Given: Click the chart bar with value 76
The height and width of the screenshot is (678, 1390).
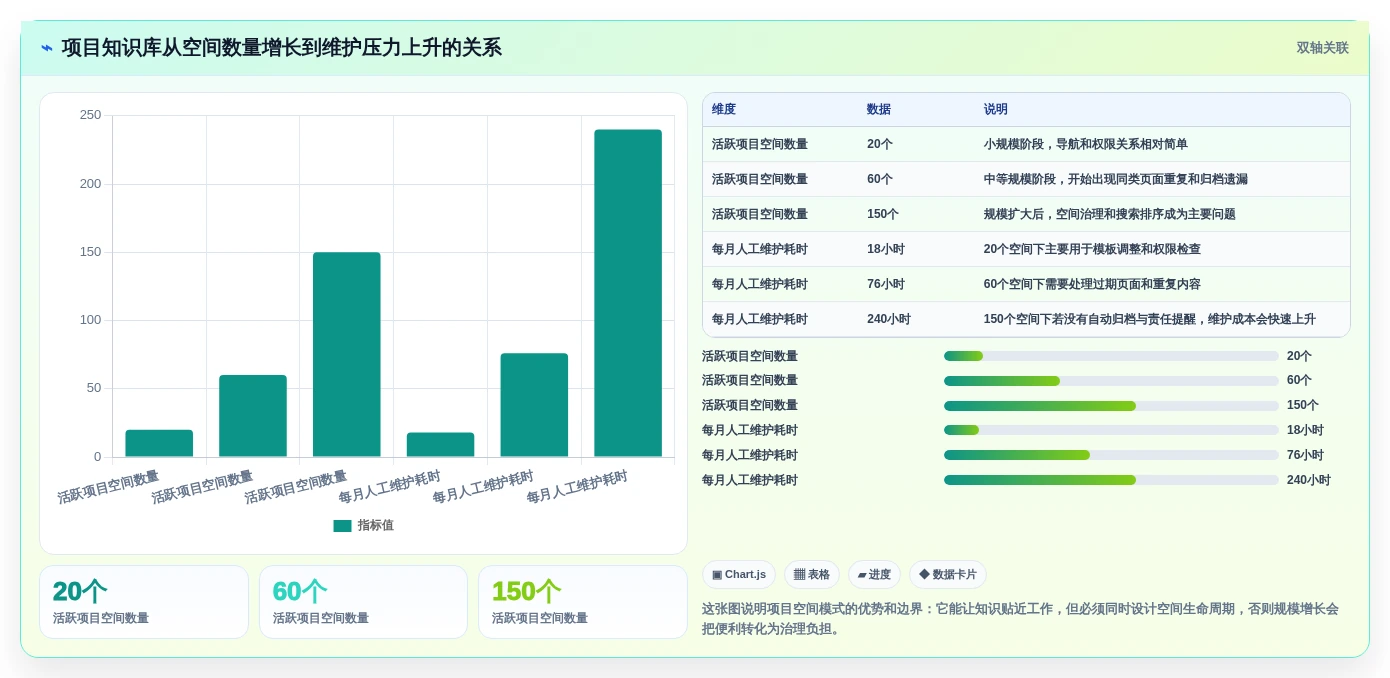Looking at the screenshot, I should [534, 405].
